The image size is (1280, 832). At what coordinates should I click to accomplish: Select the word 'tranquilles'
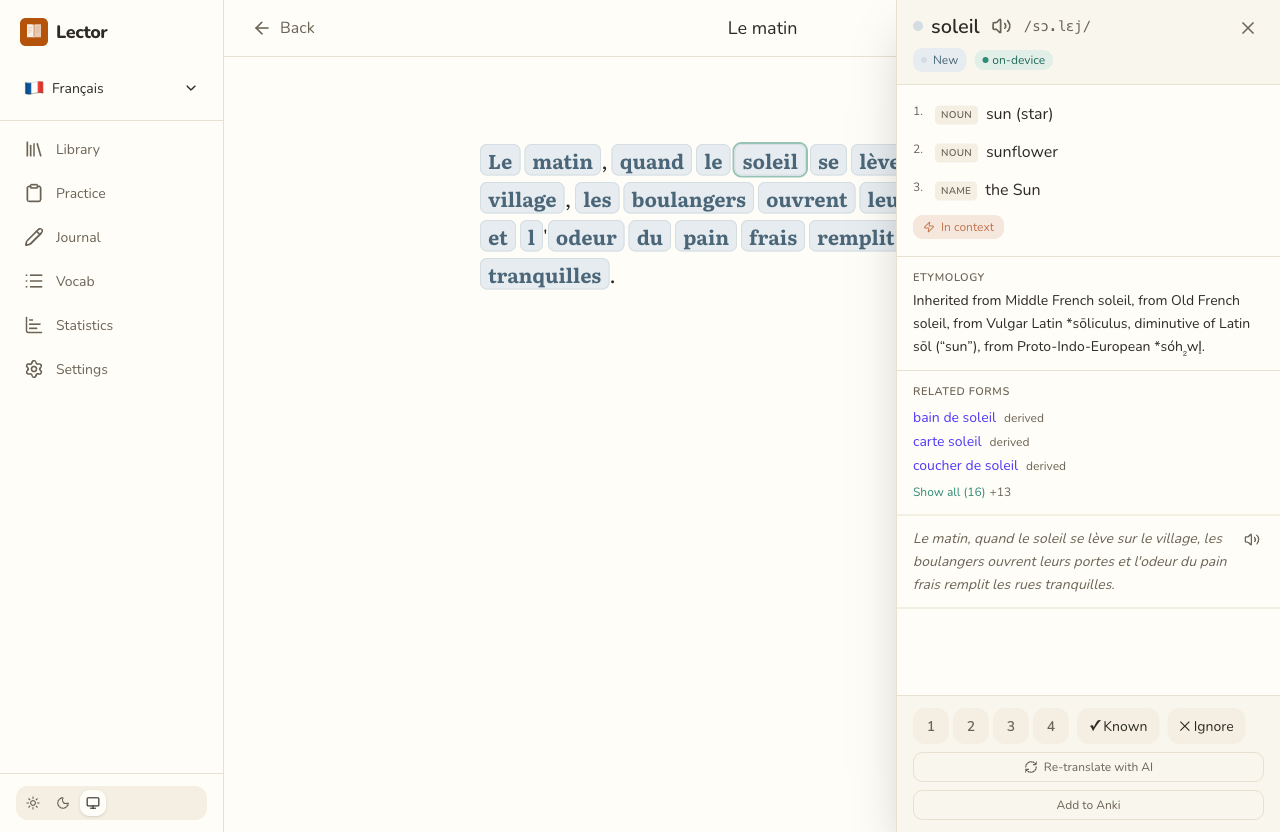(545, 275)
